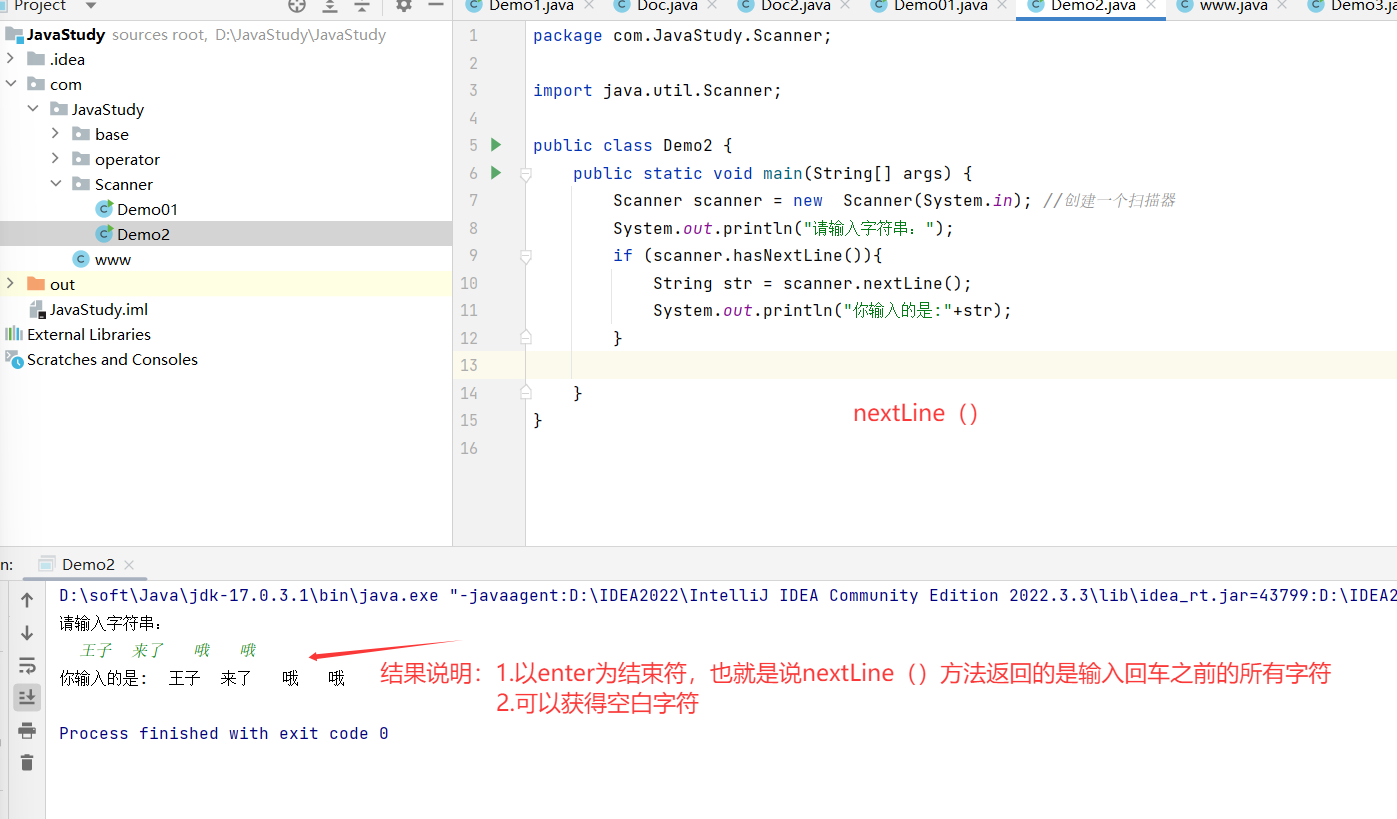Open the Project view dropdown arrow

90,6
